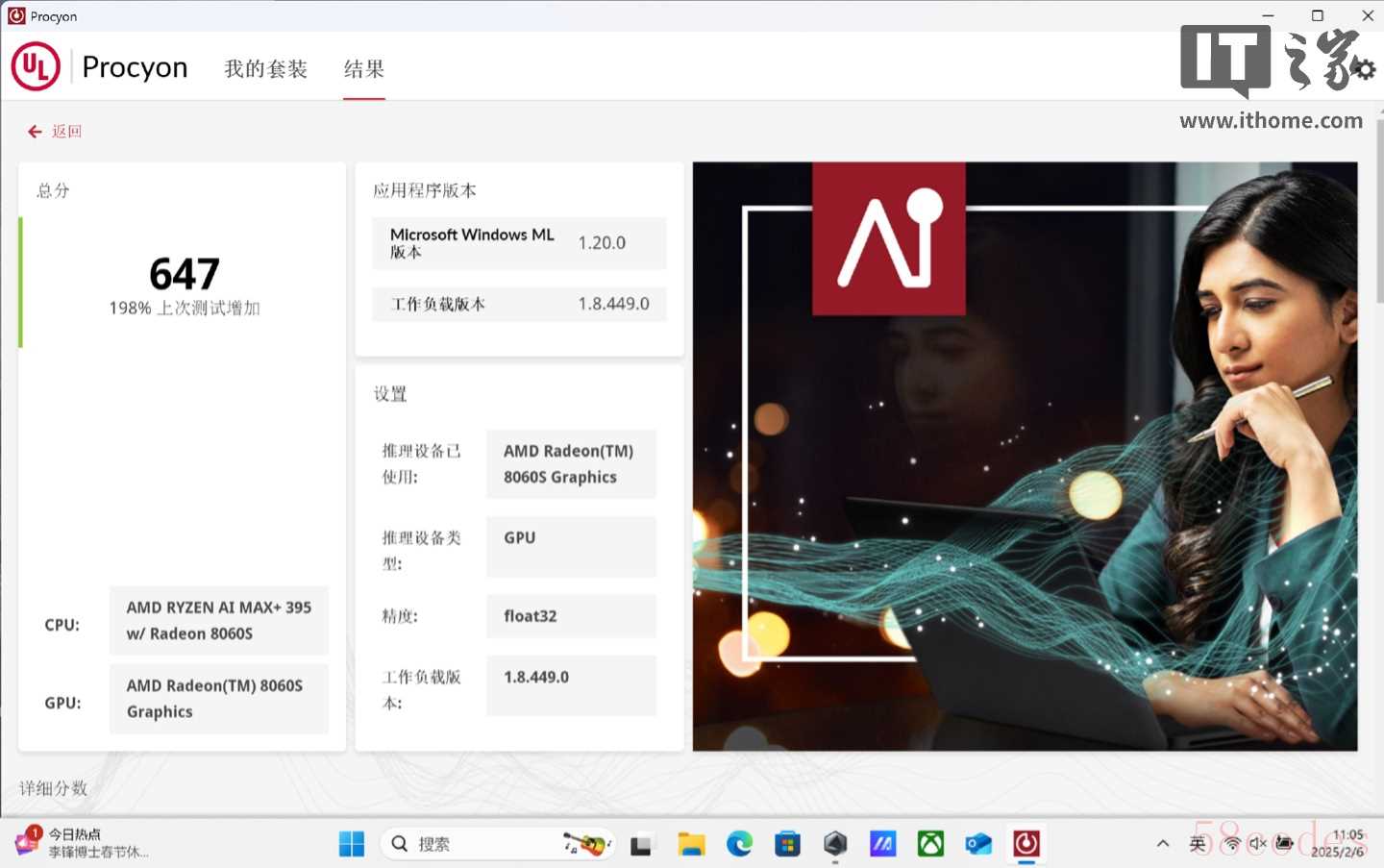Toggle the muted volume icon
This screenshot has height=868, width=1384.
(x=1257, y=844)
